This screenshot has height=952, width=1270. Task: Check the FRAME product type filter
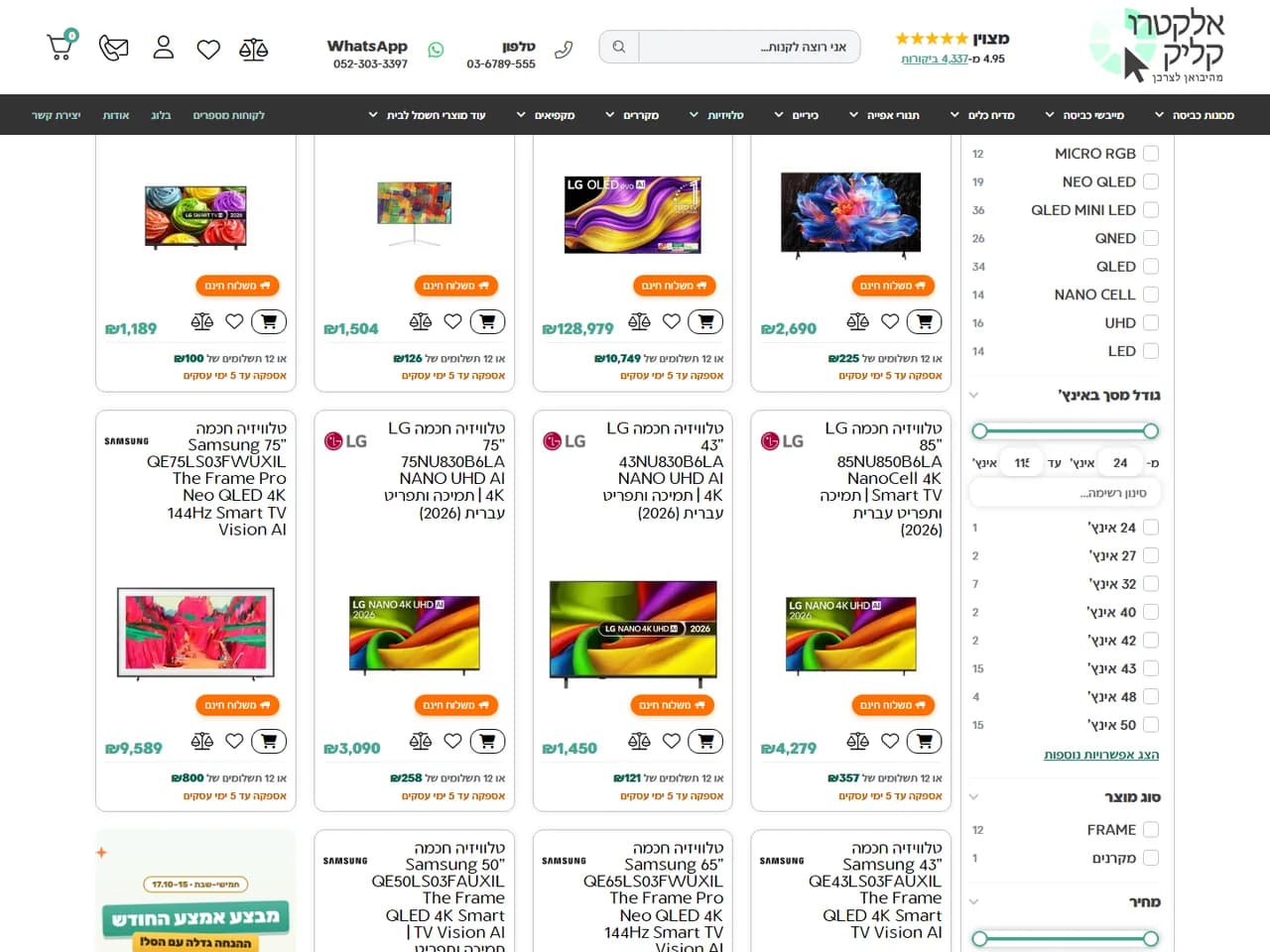point(1151,830)
